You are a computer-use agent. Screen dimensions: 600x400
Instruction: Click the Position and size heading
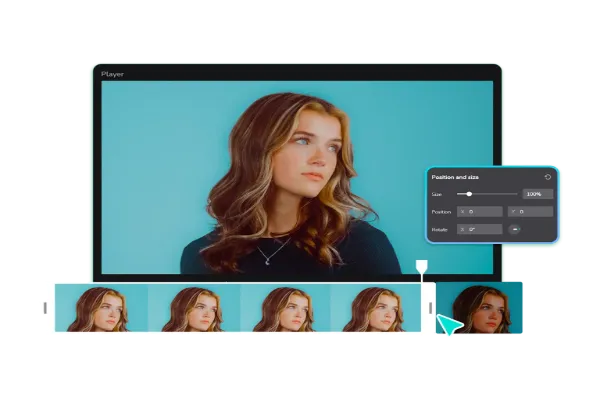(455, 177)
